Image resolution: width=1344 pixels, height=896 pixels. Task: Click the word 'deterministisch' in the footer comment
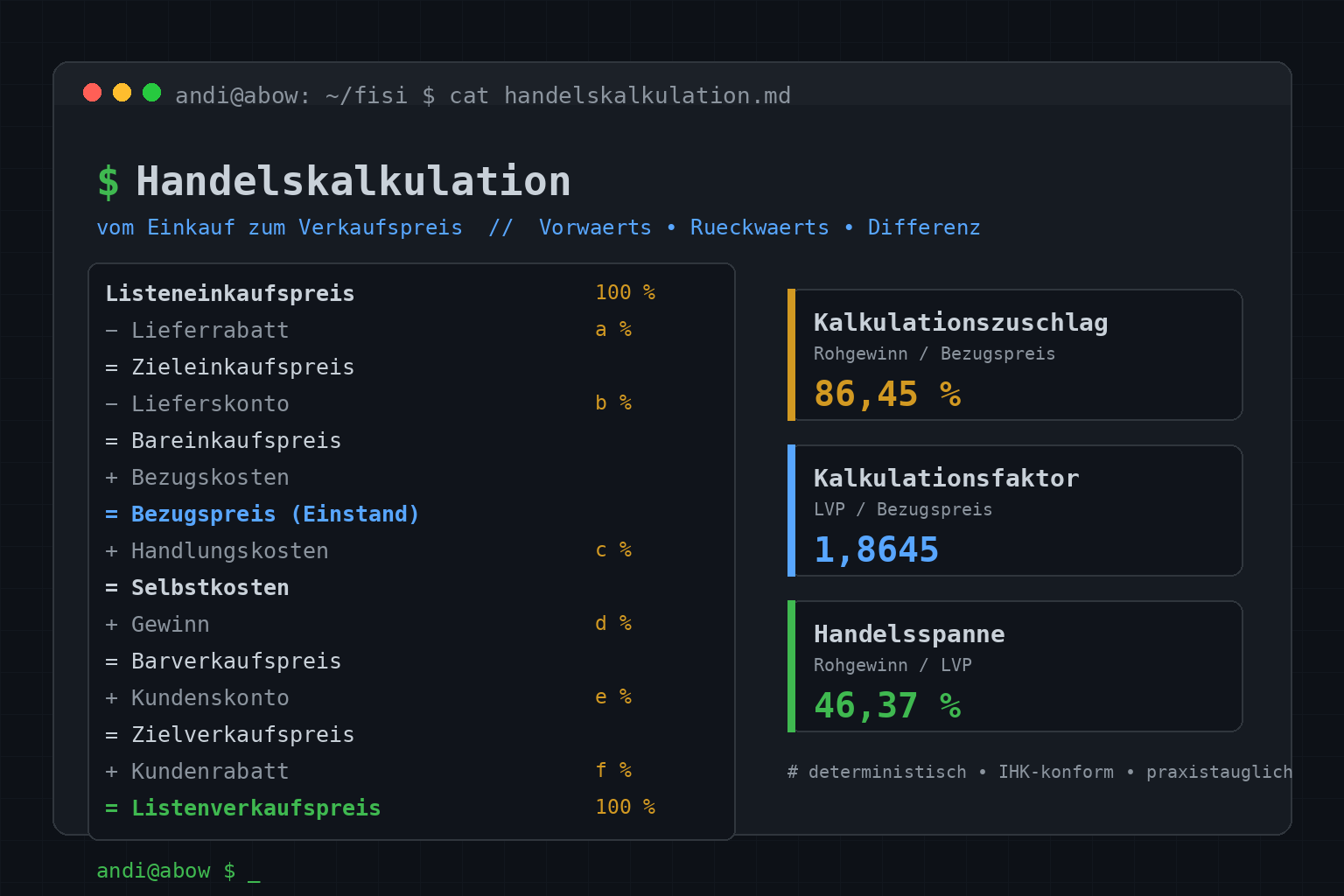point(887,772)
